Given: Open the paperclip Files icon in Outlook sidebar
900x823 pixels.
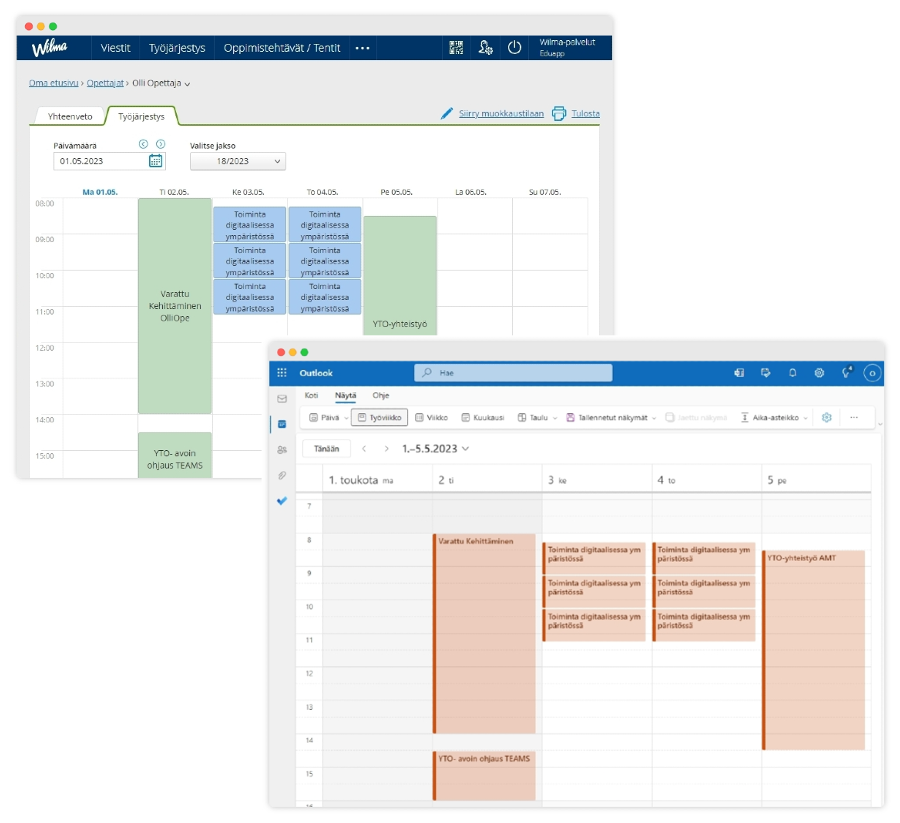Looking at the screenshot, I should [282, 475].
